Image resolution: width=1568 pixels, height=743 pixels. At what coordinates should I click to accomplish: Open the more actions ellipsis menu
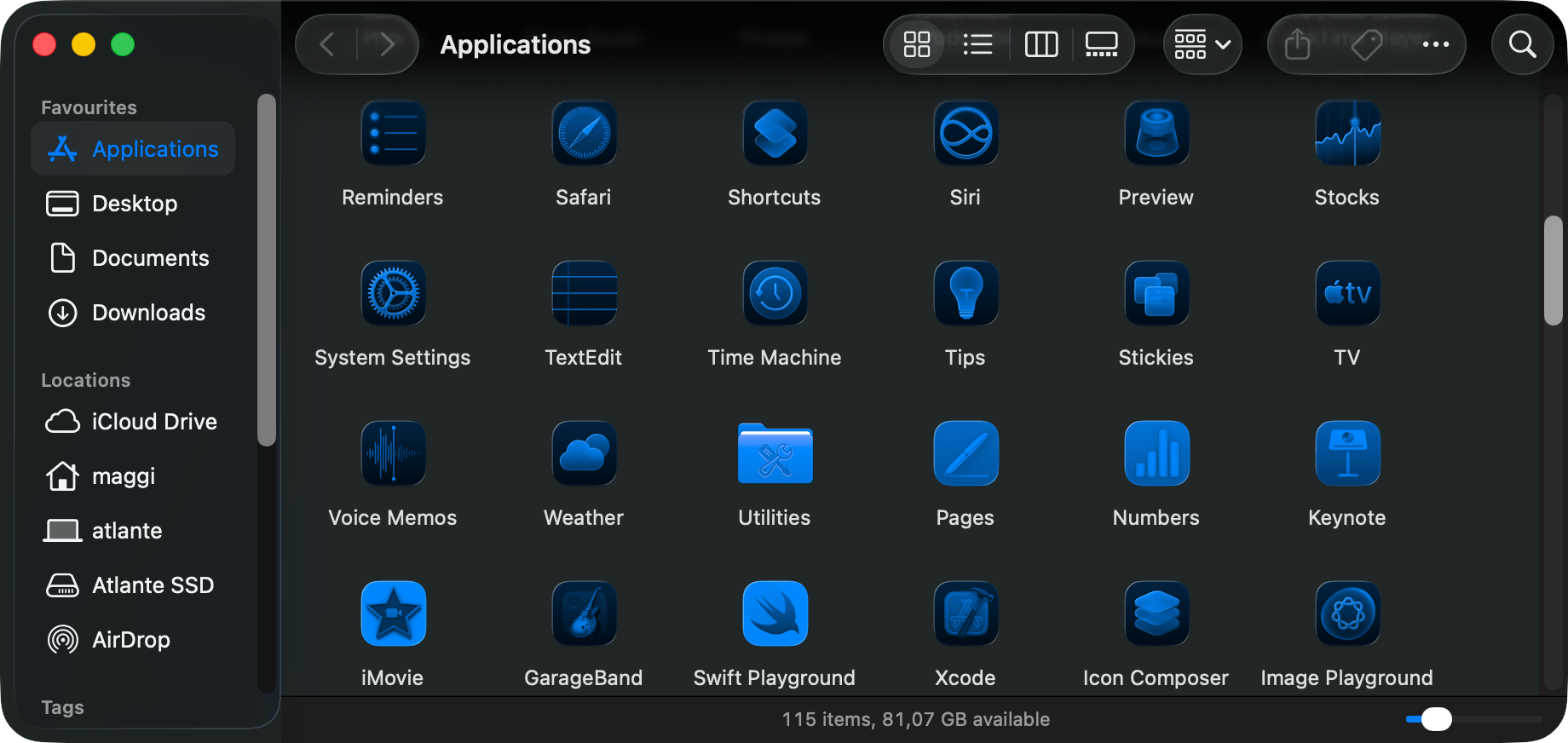coord(1436,44)
